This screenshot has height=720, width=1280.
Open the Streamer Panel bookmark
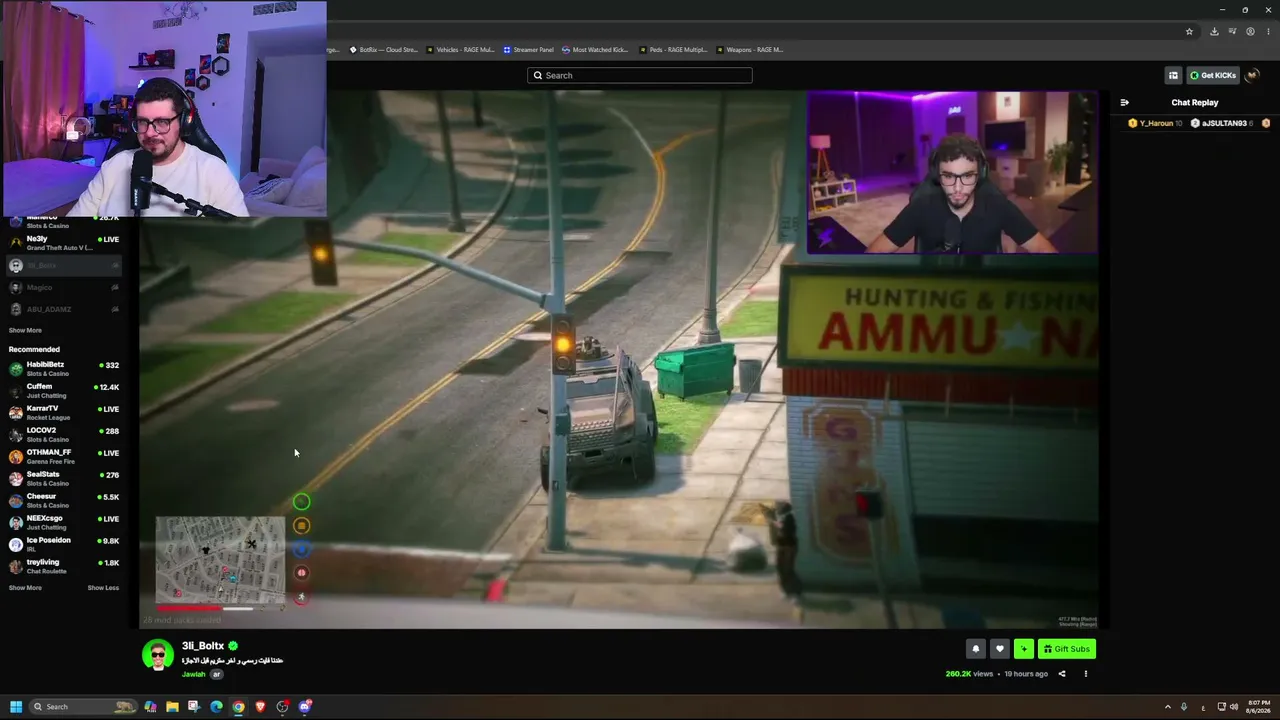pyautogui.click(x=529, y=50)
